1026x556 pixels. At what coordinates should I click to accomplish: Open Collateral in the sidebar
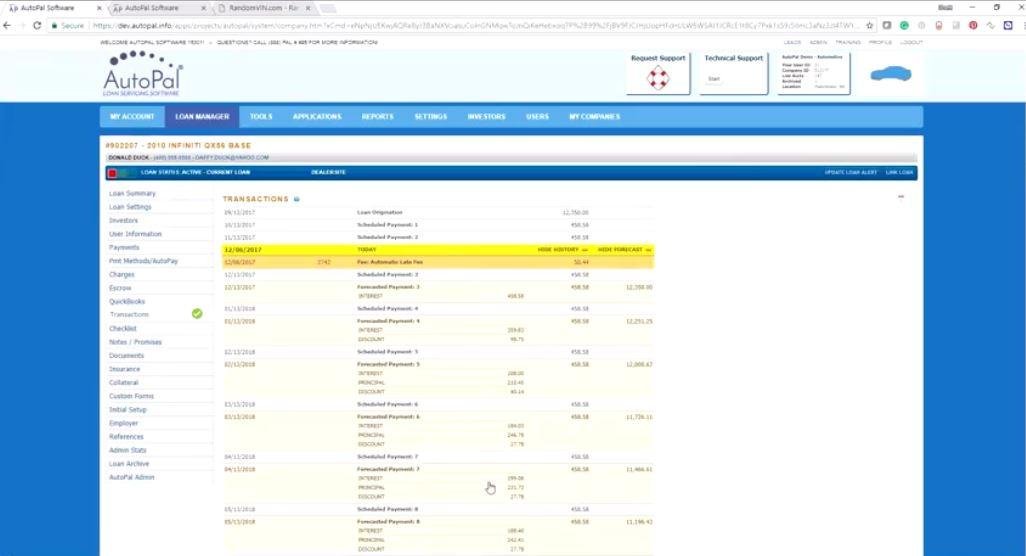(x=124, y=383)
